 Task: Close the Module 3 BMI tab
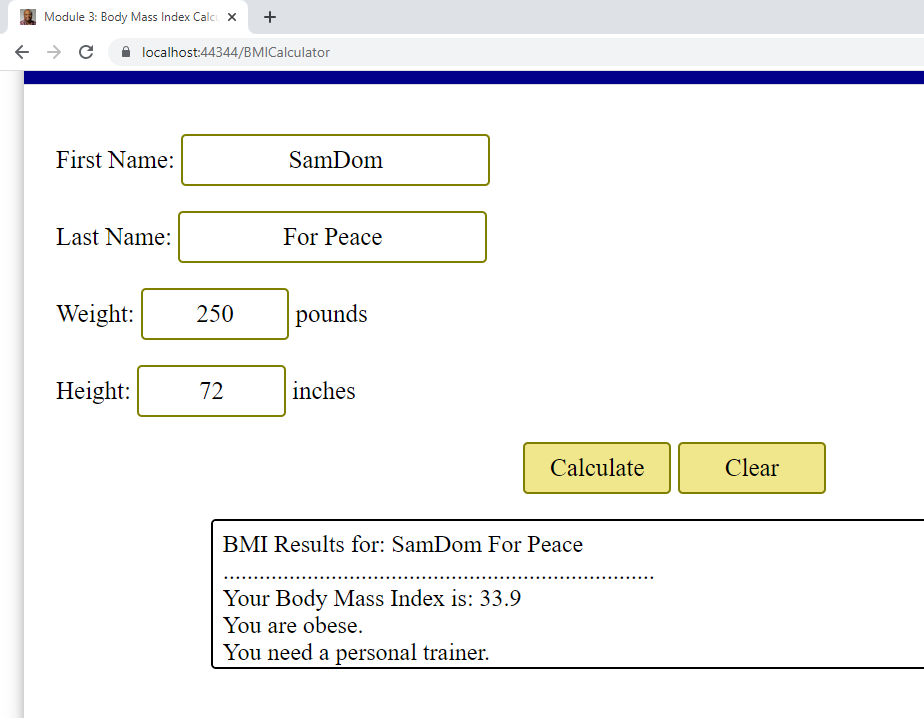[x=232, y=17]
